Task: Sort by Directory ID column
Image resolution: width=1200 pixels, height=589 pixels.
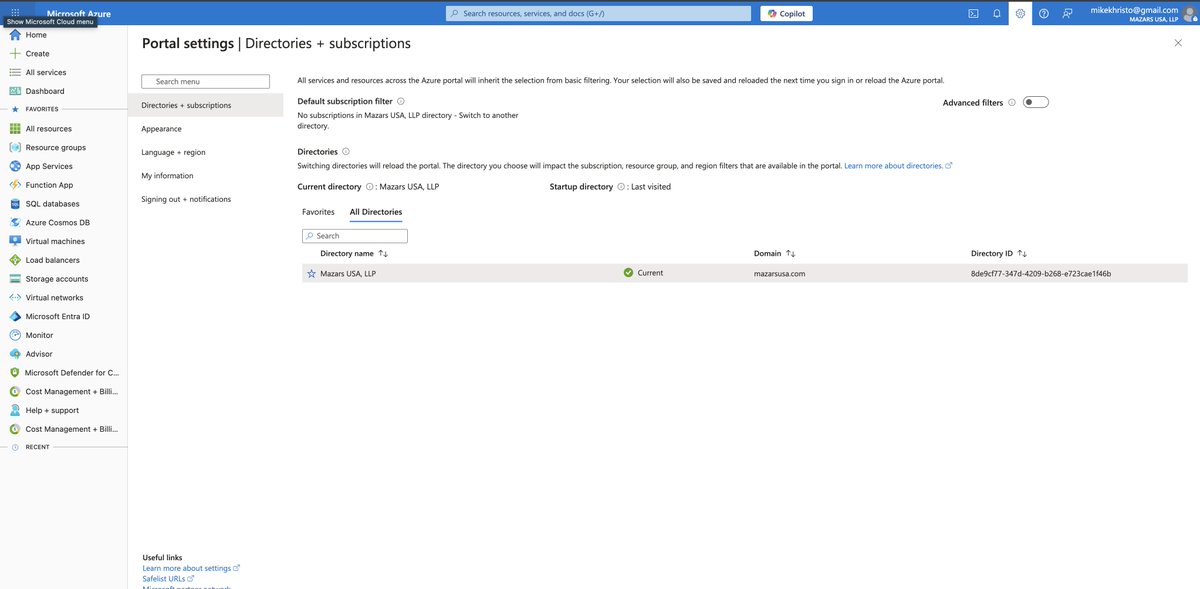Action: point(999,254)
